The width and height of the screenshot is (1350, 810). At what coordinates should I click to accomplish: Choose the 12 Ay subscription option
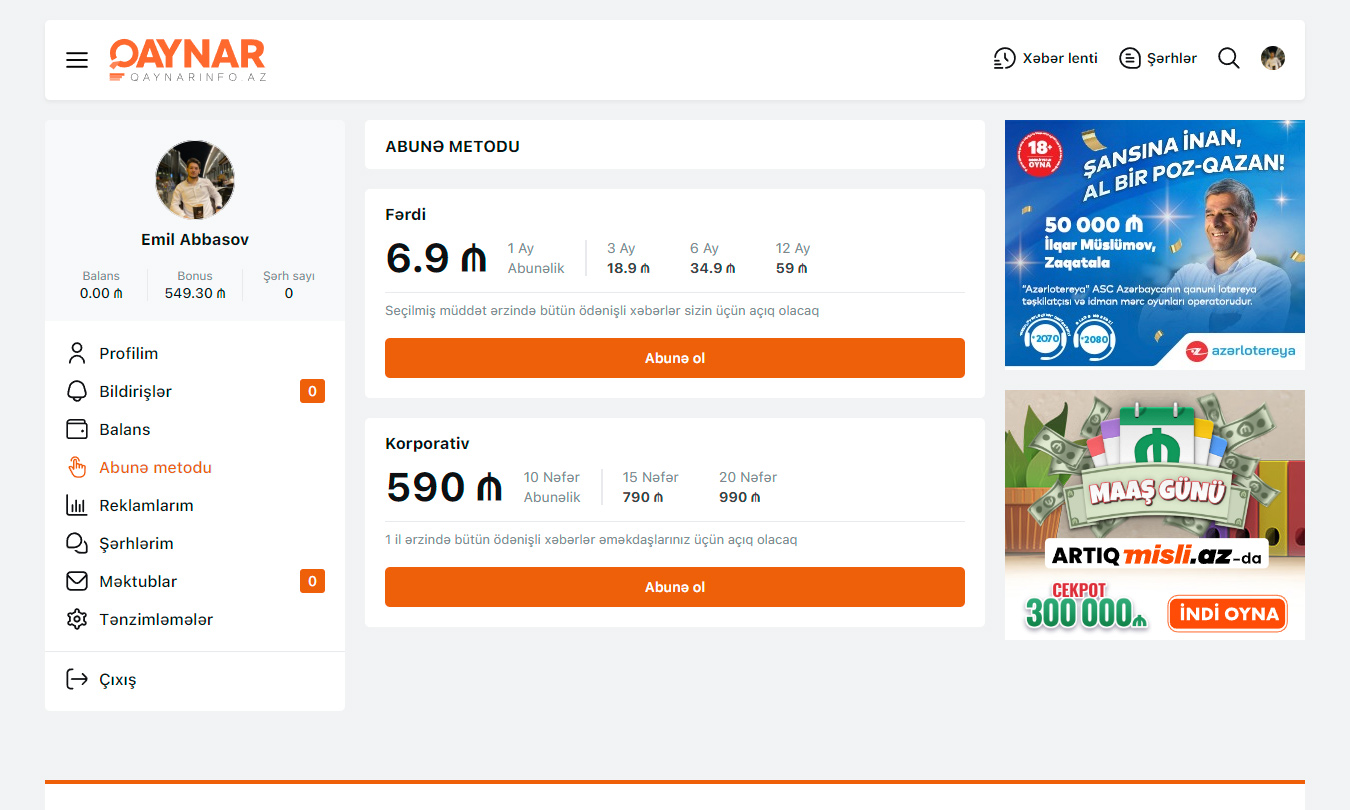tap(792, 258)
